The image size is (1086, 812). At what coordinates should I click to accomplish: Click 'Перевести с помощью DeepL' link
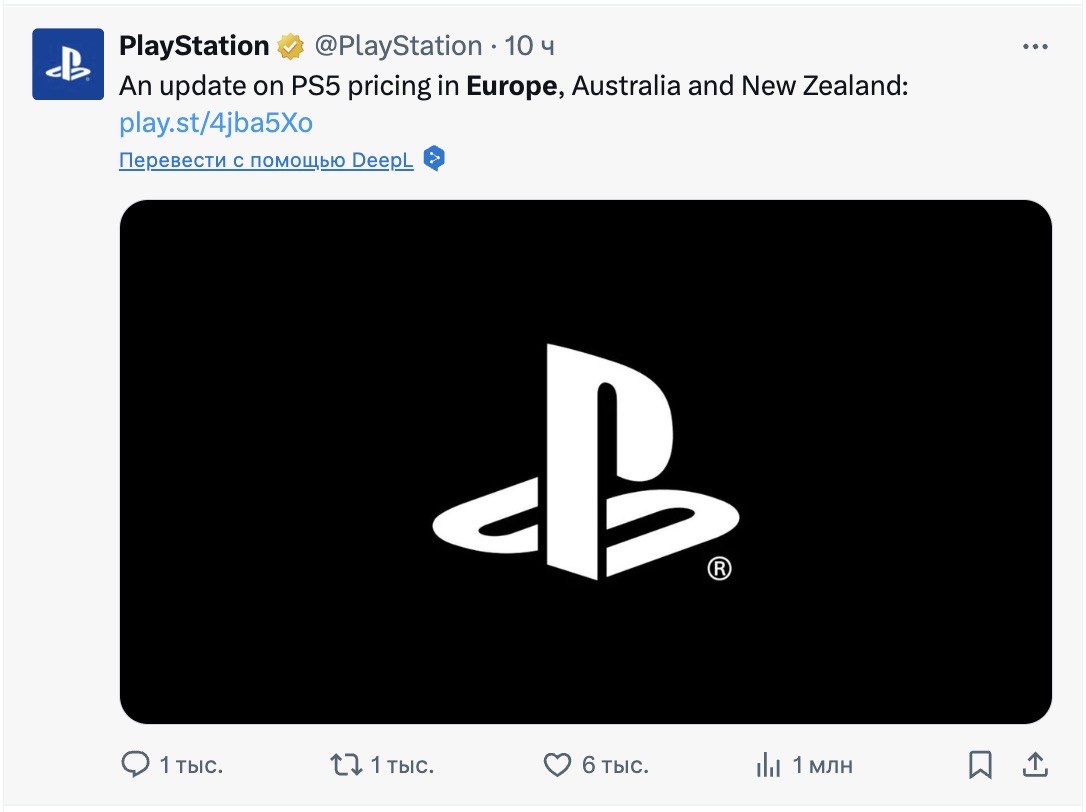266,160
